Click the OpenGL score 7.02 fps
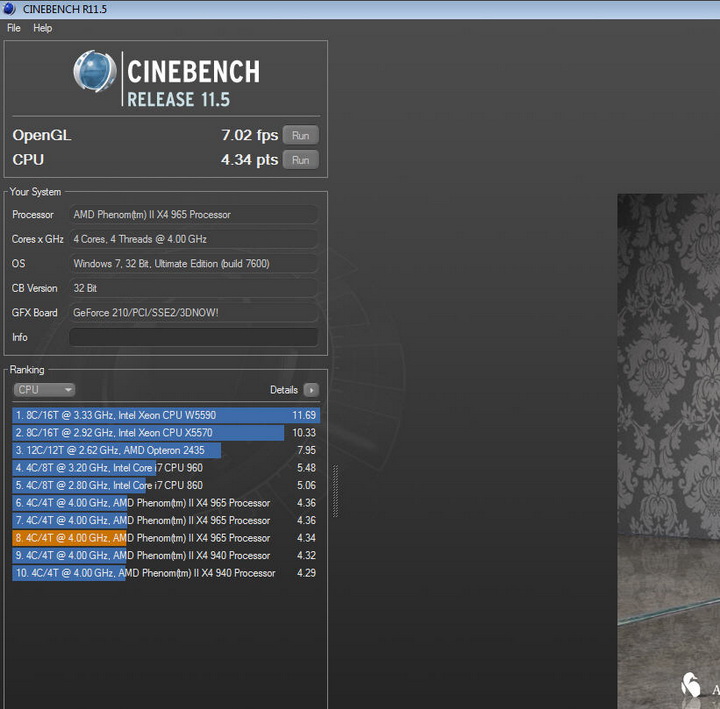 pos(250,135)
